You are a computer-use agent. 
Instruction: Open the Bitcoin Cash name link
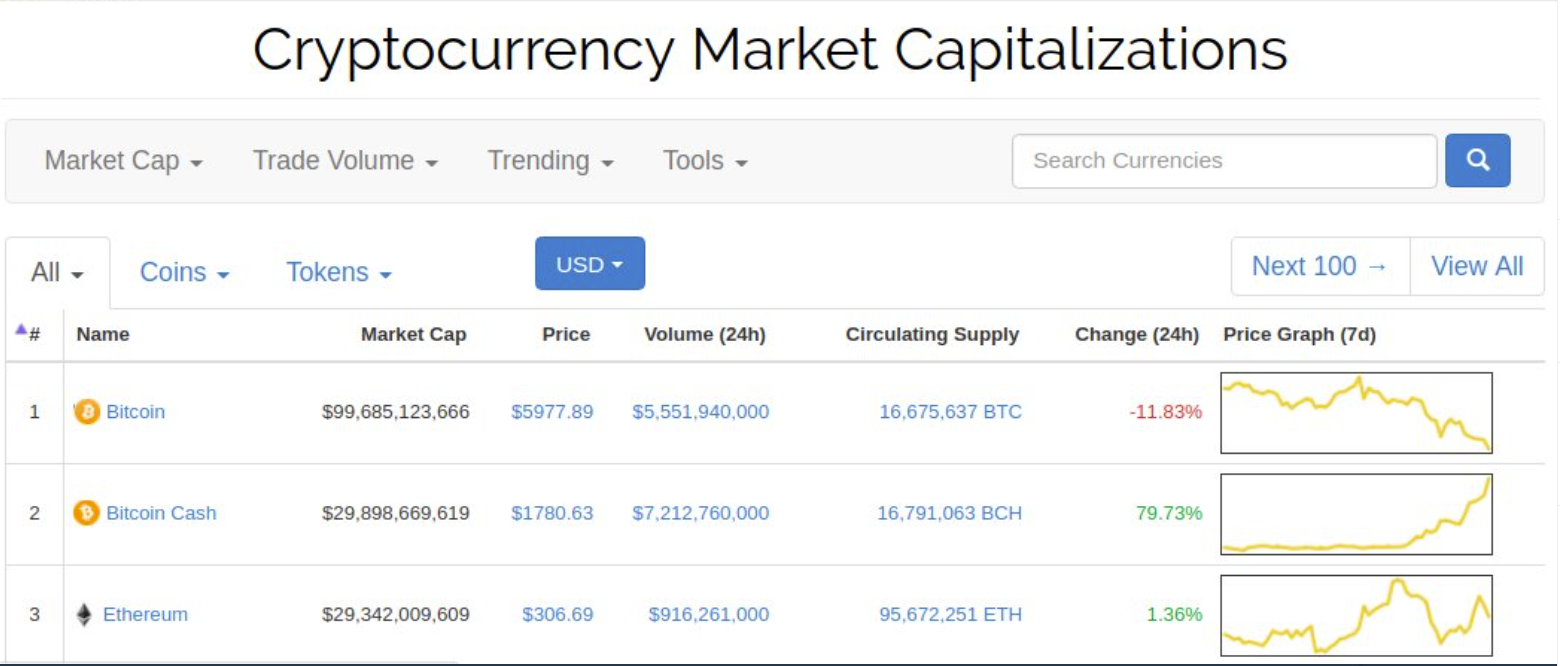[x=161, y=513]
